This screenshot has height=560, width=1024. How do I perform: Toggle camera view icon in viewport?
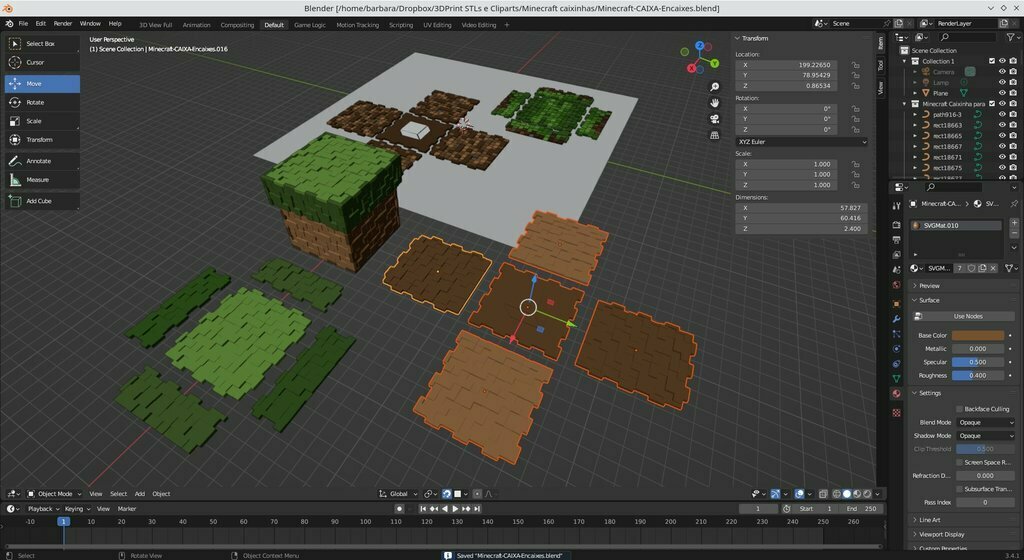click(715, 119)
